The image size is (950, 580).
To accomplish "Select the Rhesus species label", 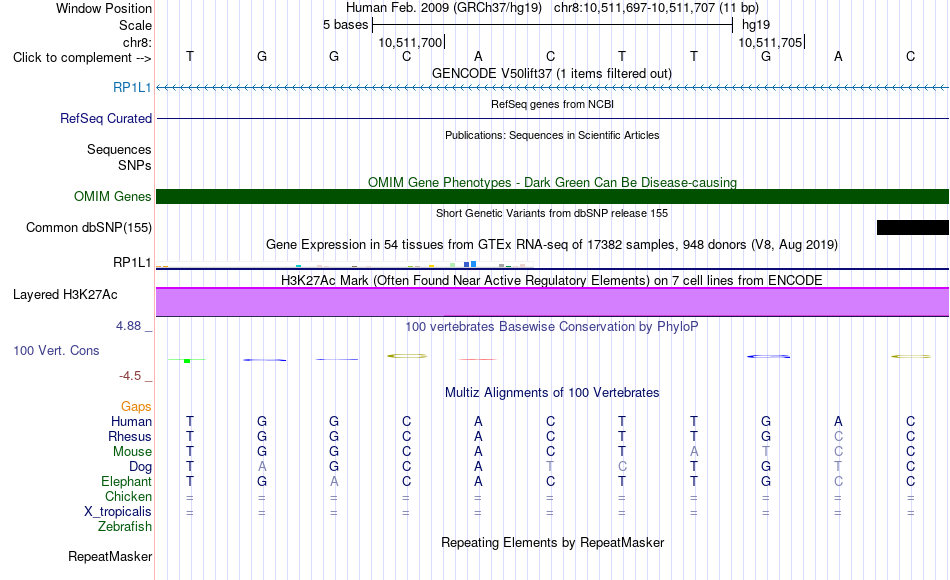I will (x=130, y=436).
